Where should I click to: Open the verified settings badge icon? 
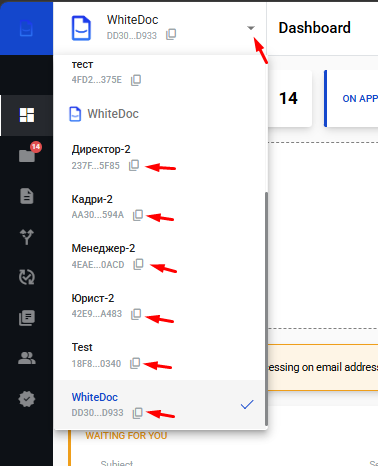pos(27,399)
